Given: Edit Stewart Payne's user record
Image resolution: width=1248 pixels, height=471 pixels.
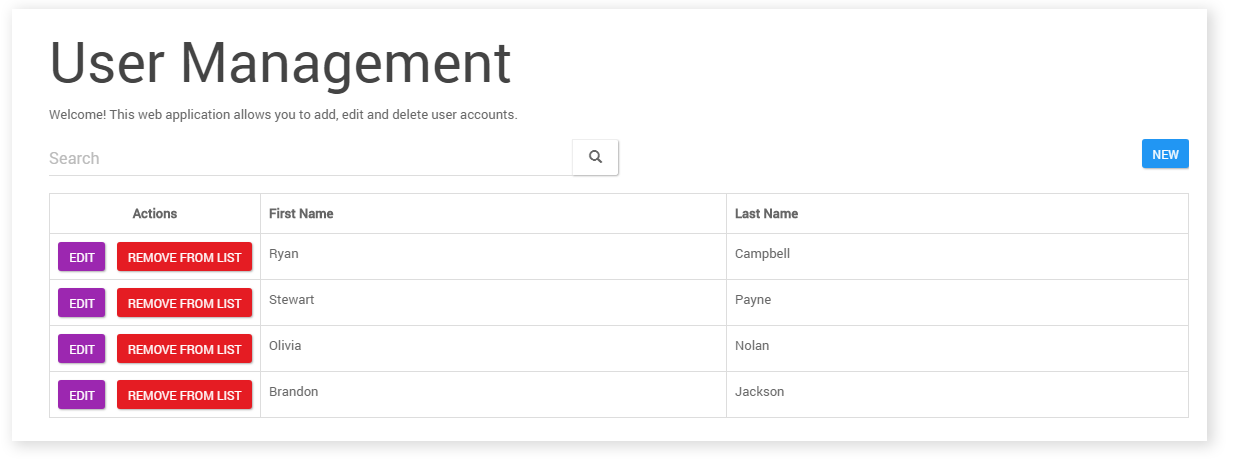Looking at the screenshot, I should 82,303.
